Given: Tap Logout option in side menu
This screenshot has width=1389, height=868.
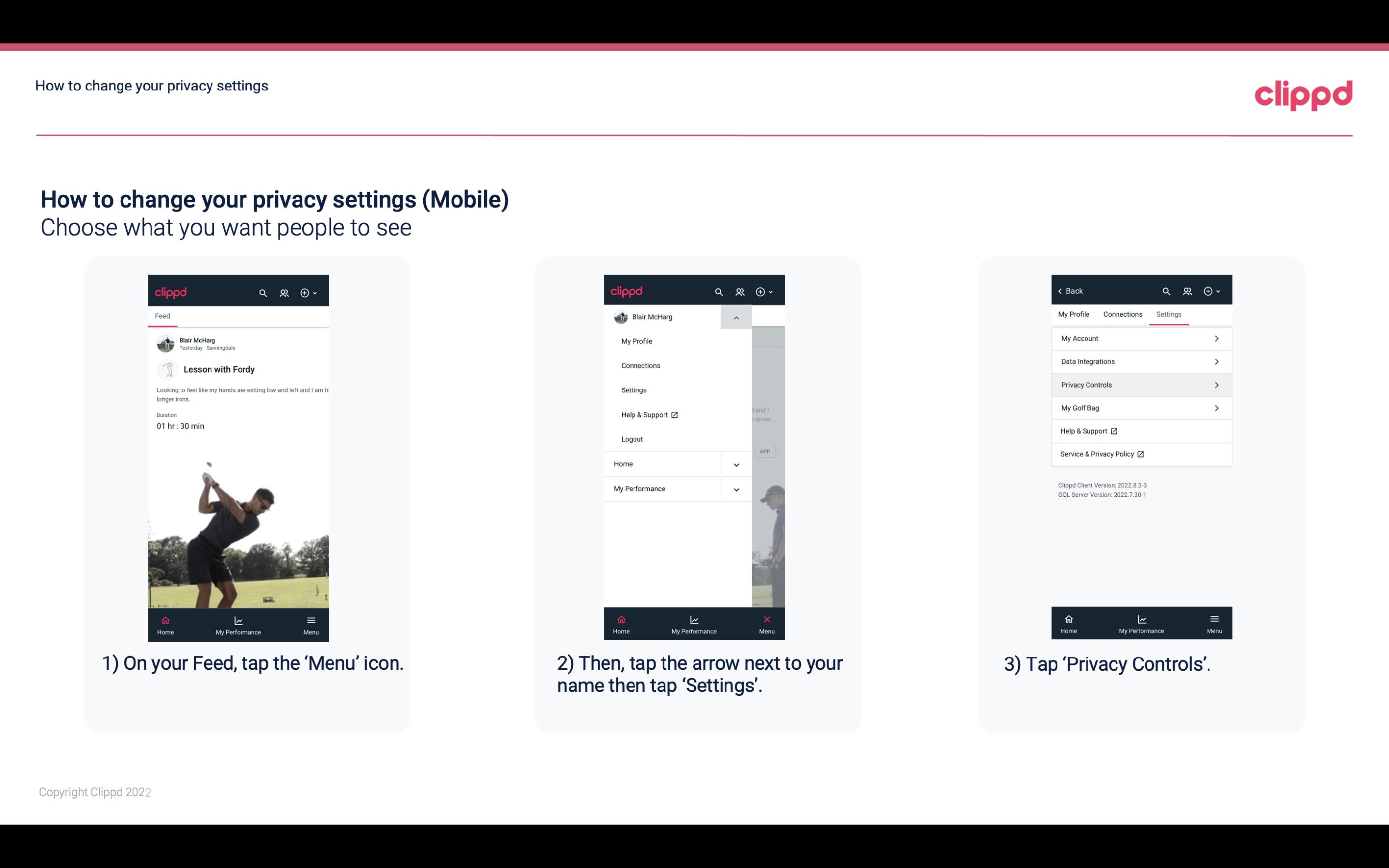Looking at the screenshot, I should point(632,438).
